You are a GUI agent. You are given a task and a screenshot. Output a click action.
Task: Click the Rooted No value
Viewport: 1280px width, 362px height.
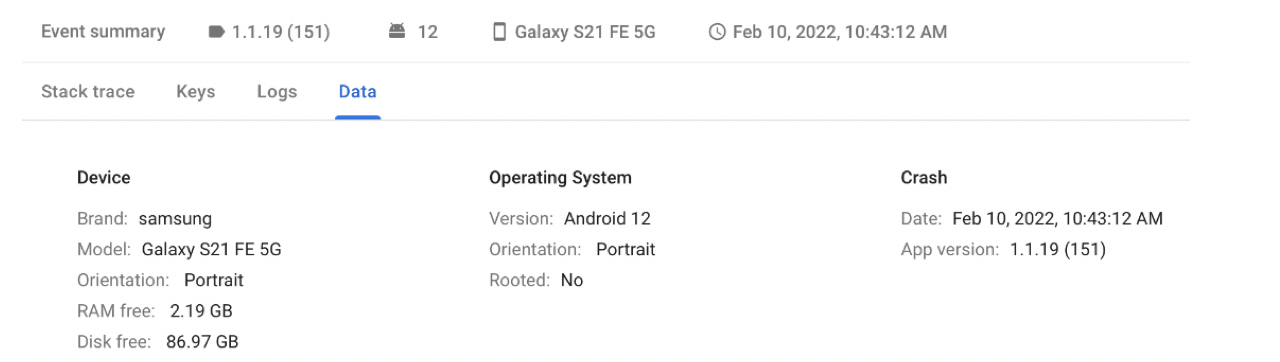click(x=572, y=280)
